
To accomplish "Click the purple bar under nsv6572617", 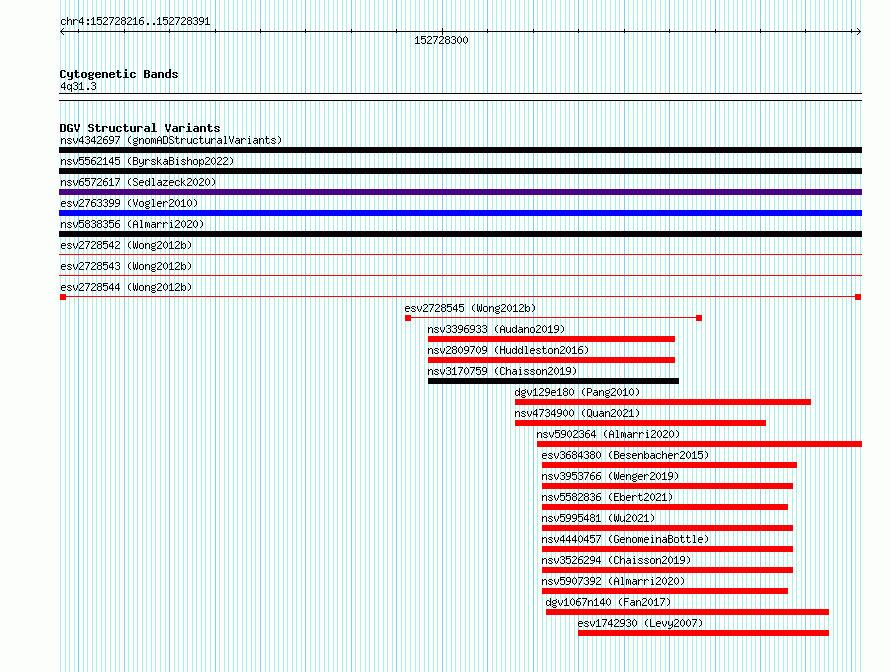I will (460, 192).
